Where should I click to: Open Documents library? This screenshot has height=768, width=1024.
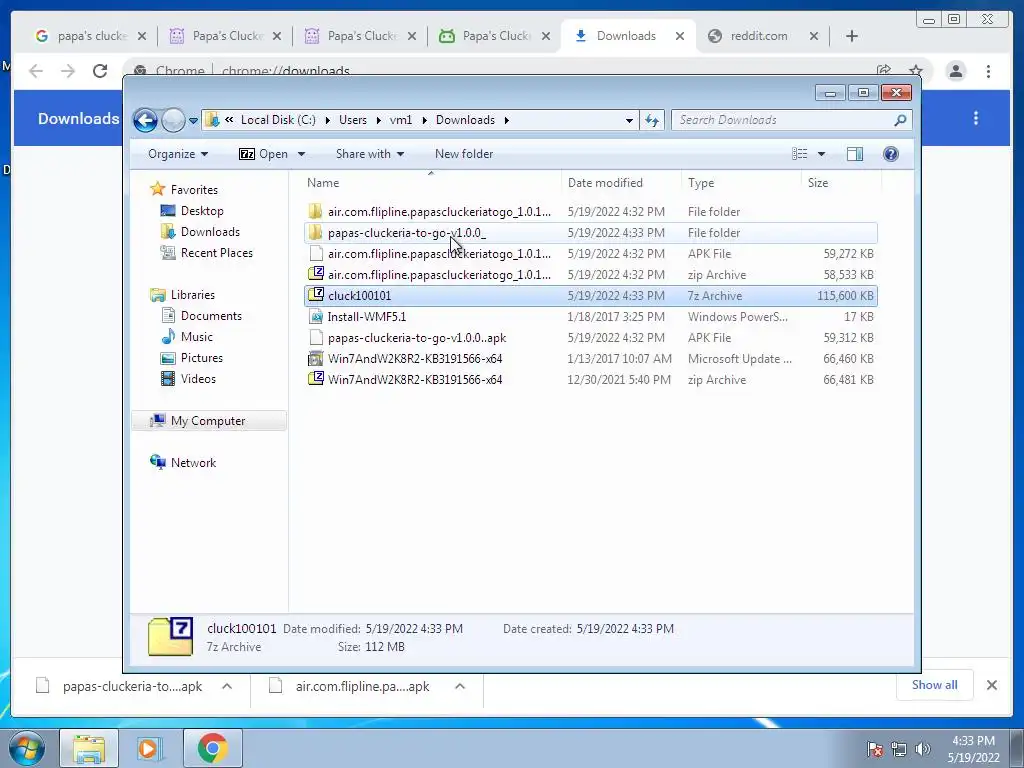[211, 316]
